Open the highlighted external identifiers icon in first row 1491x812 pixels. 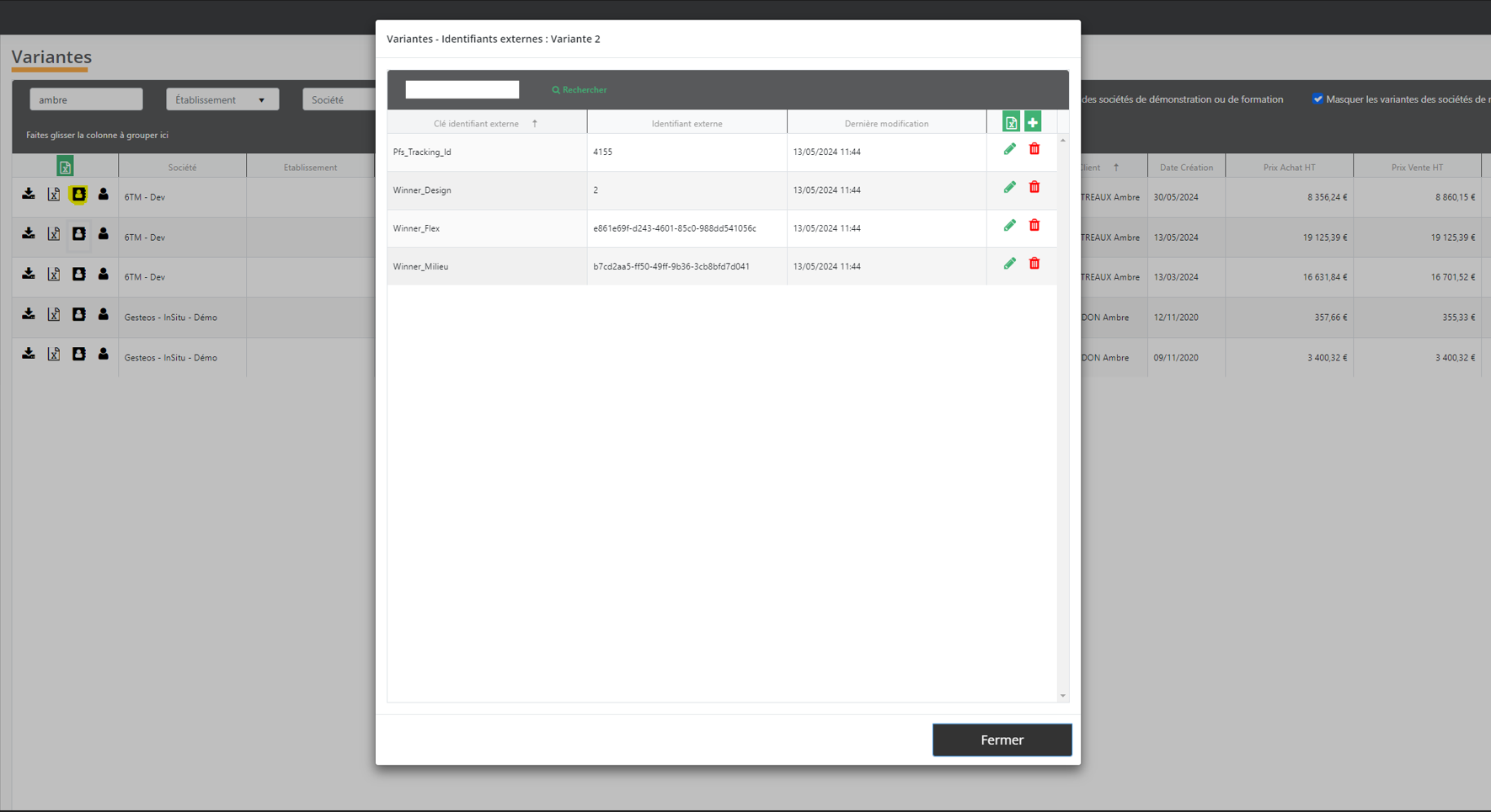coord(78,195)
